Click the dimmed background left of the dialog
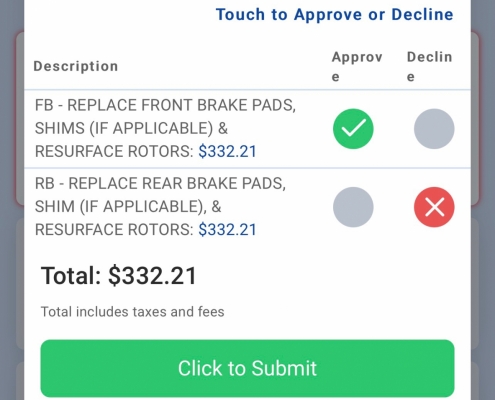Image resolution: width=495 pixels, height=400 pixels. [x=12, y=200]
